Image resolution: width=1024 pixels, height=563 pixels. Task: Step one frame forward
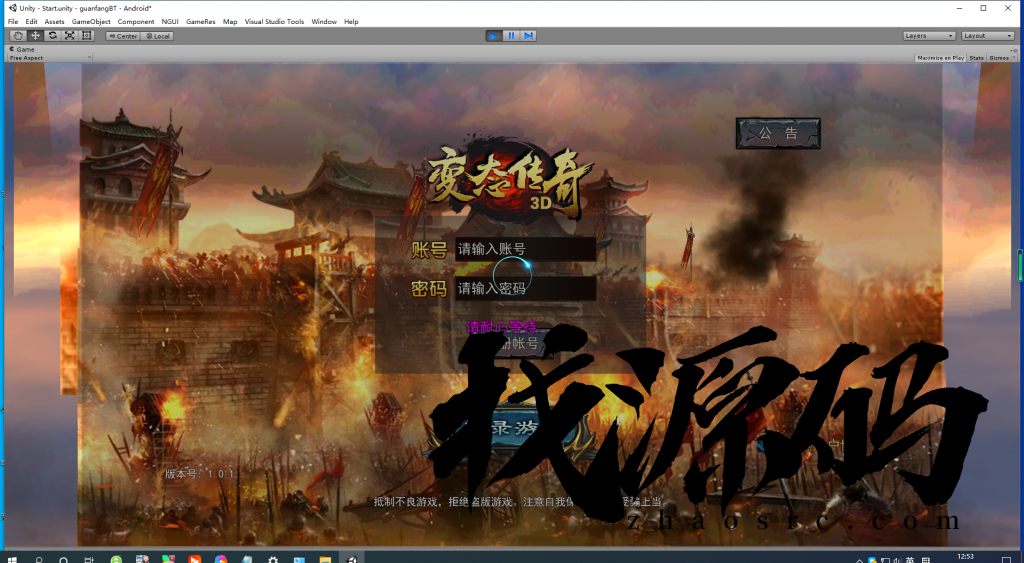point(528,36)
